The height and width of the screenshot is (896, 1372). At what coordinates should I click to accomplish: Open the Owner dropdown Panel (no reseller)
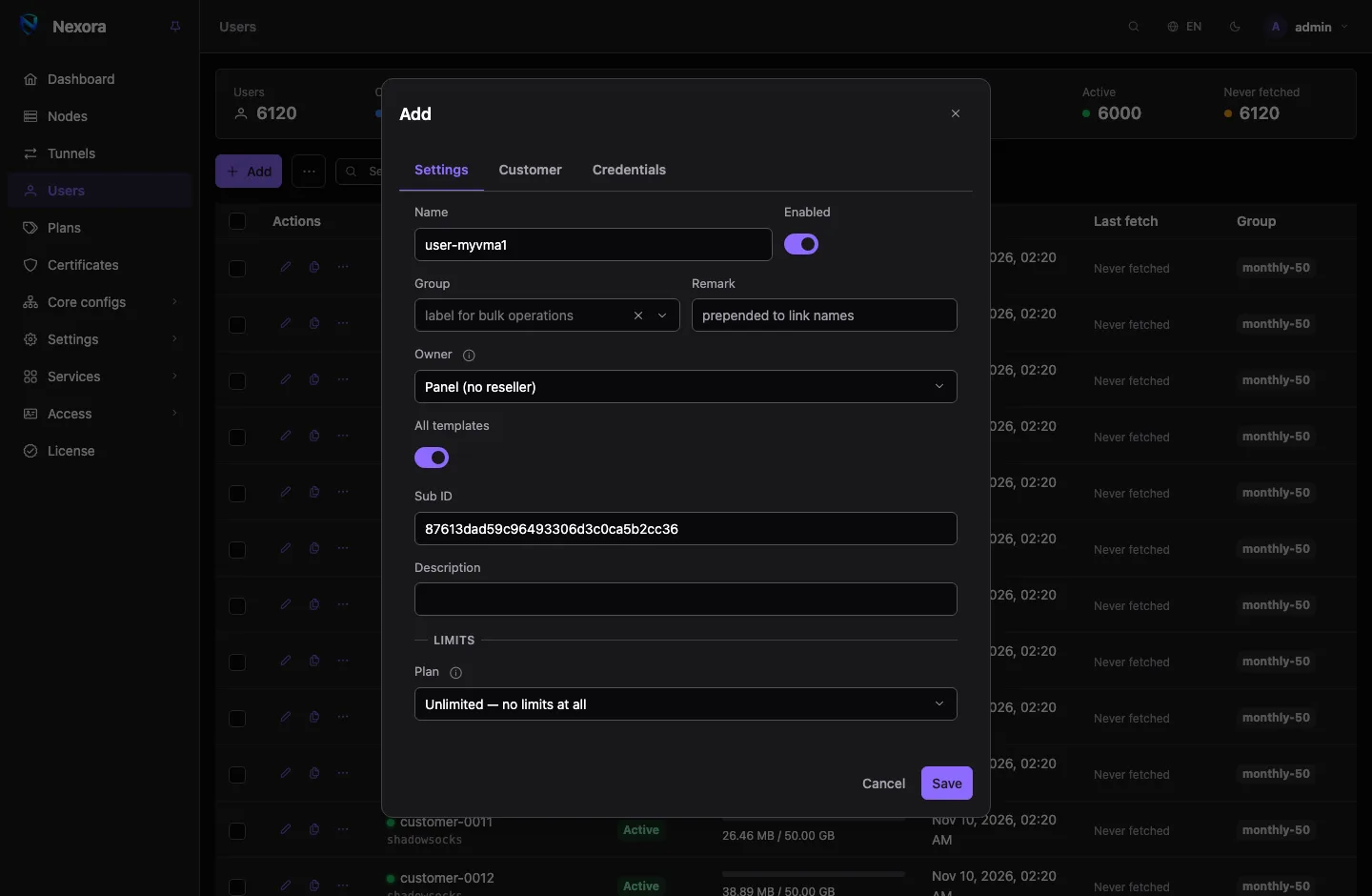[x=686, y=386]
